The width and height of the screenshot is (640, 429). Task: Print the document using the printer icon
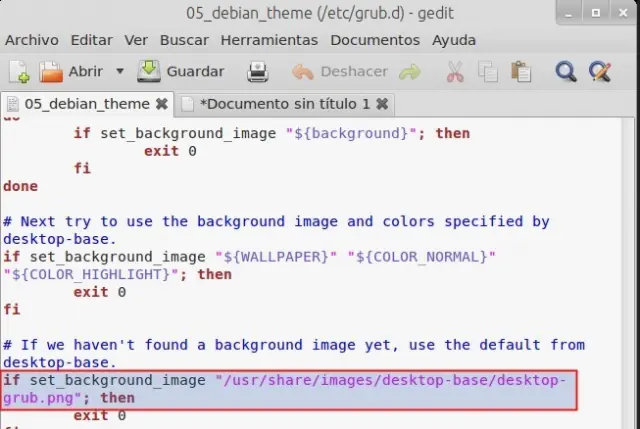coord(258,72)
